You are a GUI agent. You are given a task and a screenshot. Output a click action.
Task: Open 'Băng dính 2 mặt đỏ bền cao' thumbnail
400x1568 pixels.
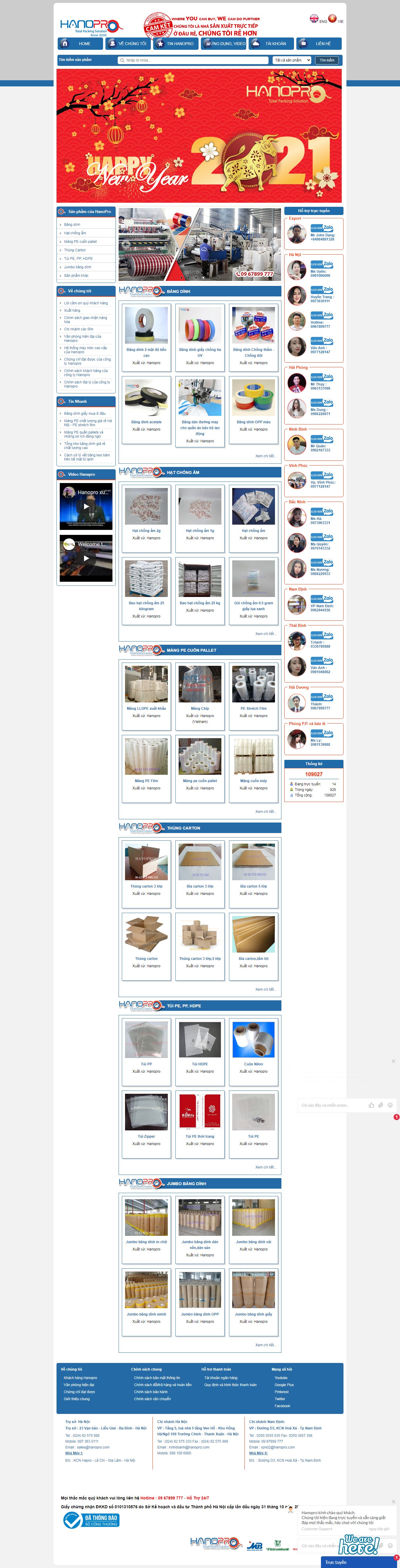coord(146,325)
